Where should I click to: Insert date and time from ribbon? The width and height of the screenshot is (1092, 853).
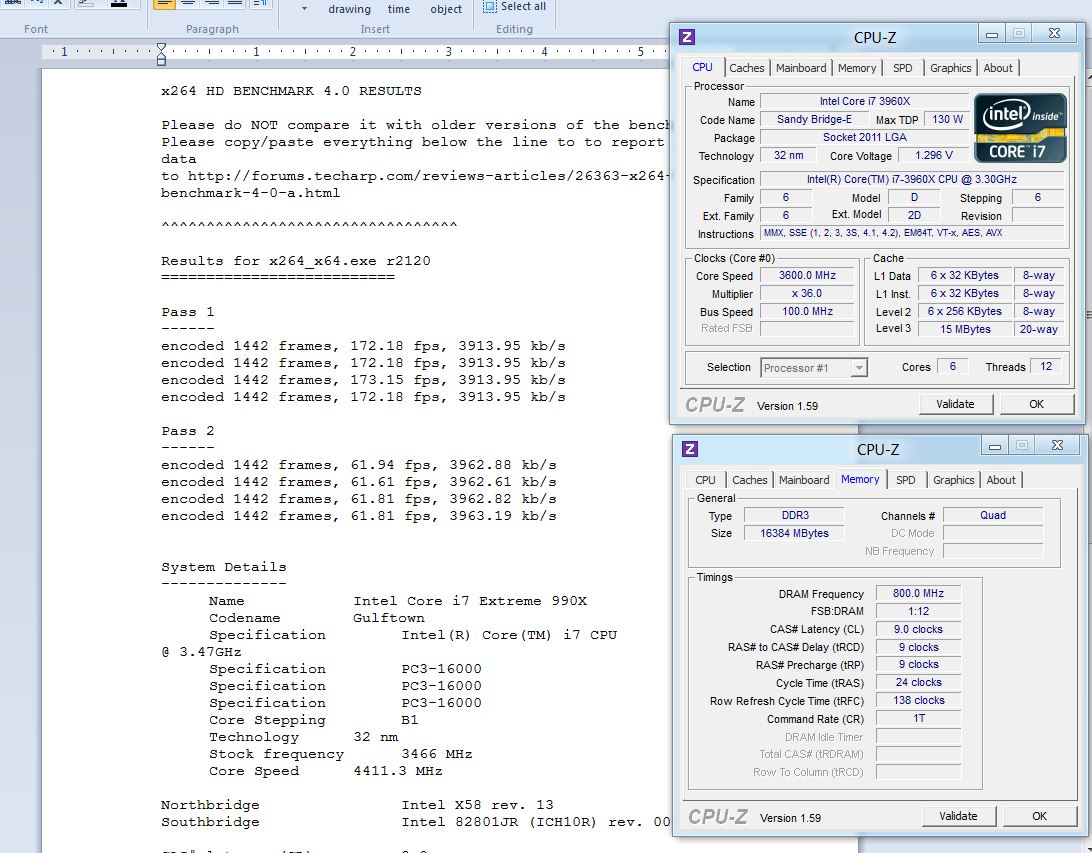(399, 9)
